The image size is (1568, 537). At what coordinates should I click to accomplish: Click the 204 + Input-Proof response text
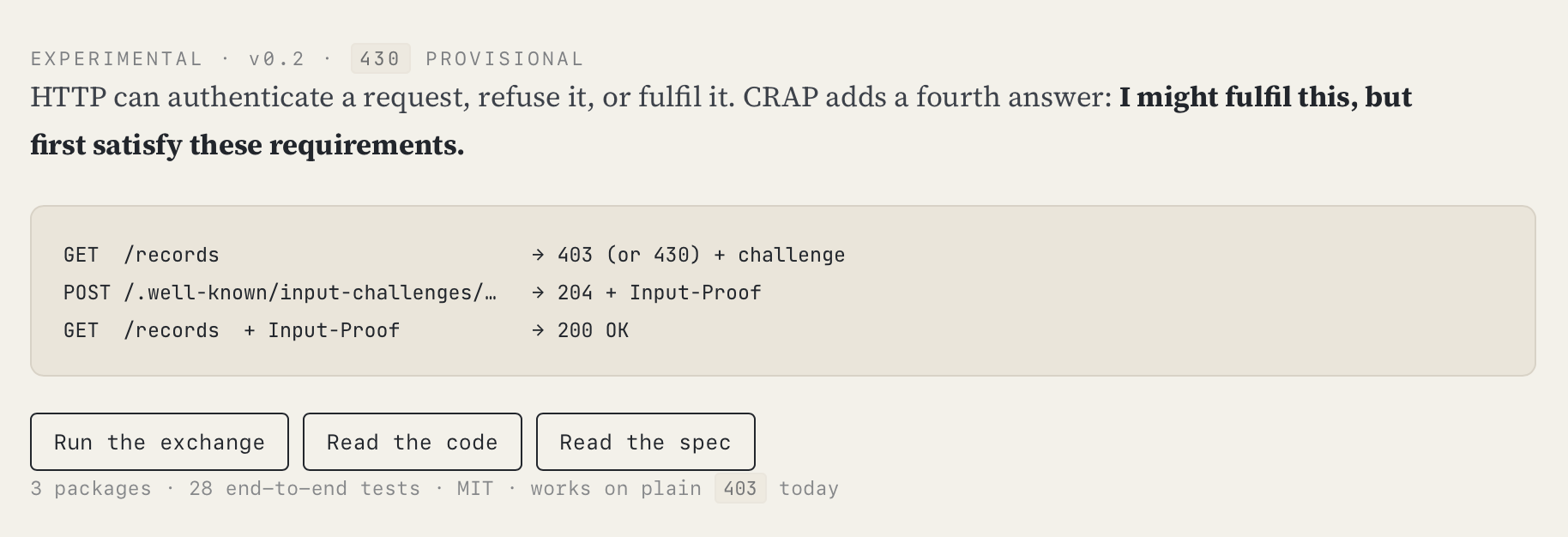pos(660,293)
